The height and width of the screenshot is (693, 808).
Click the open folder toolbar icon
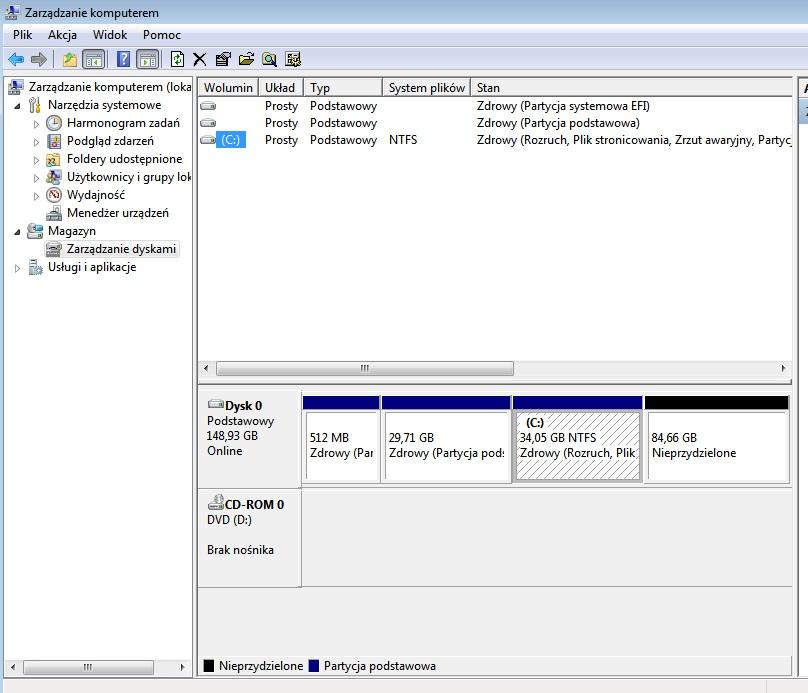[x=246, y=59]
